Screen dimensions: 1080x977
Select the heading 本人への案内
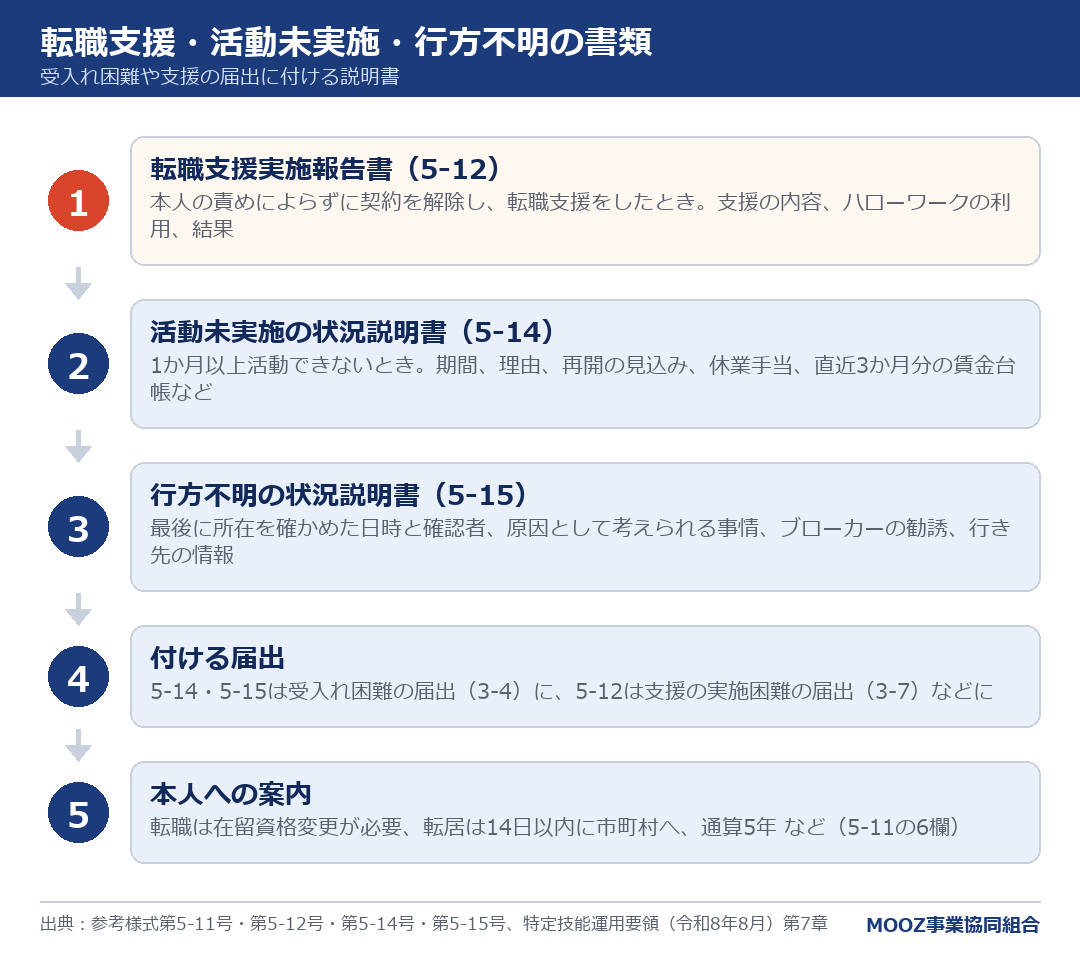(x=231, y=794)
